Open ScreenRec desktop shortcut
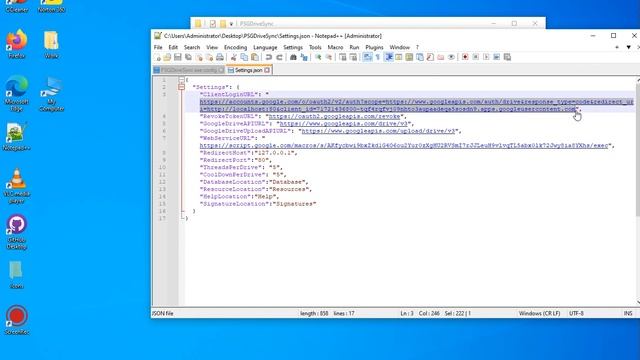 [x=17, y=320]
